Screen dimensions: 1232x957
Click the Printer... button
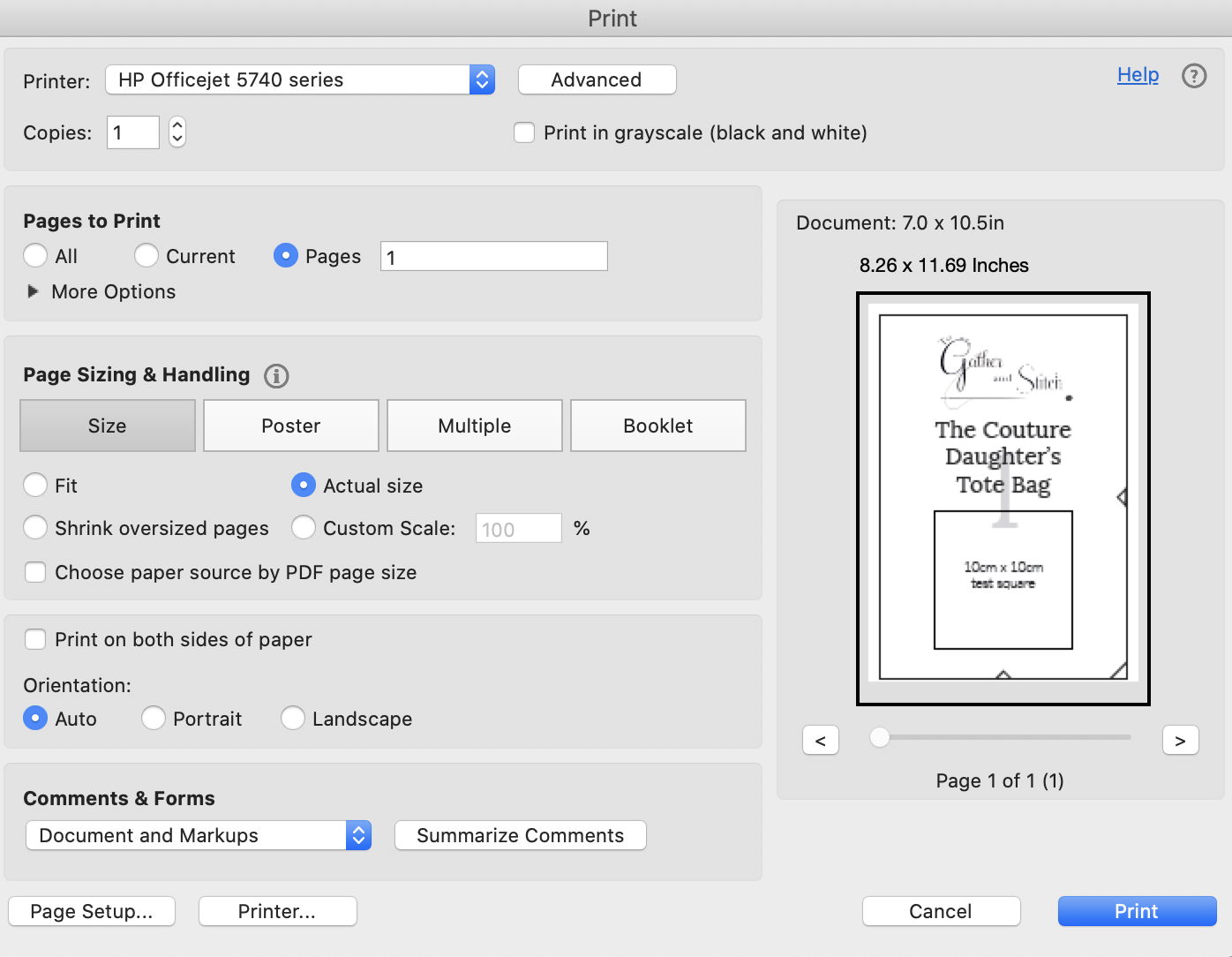[x=278, y=911]
